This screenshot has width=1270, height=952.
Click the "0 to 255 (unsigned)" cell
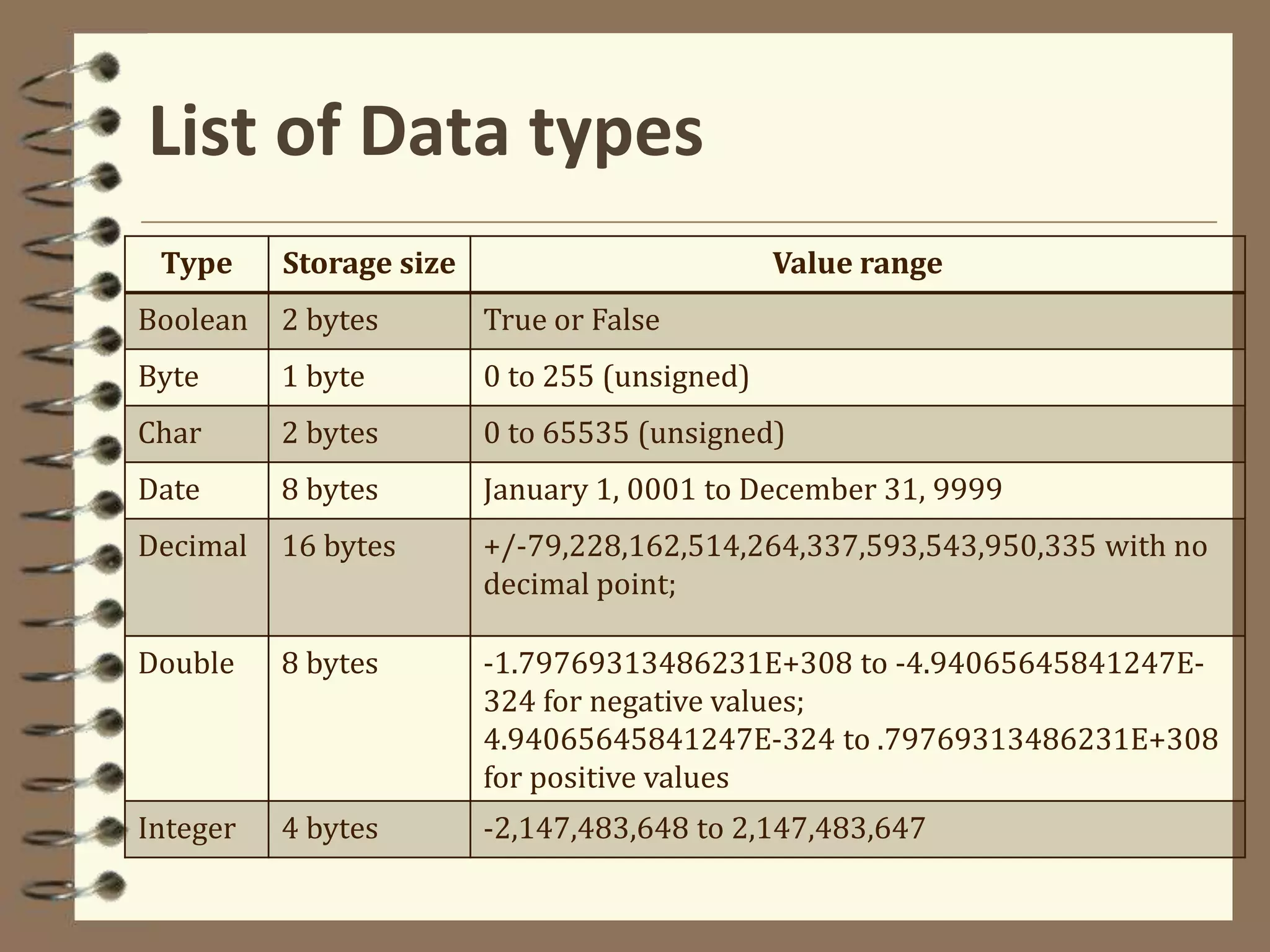coord(616,377)
